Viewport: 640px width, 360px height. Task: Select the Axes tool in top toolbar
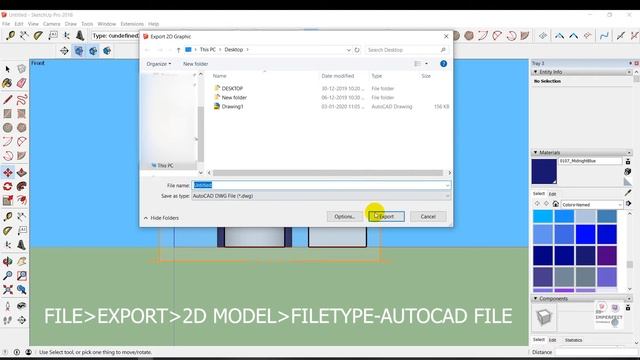coord(66,36)
